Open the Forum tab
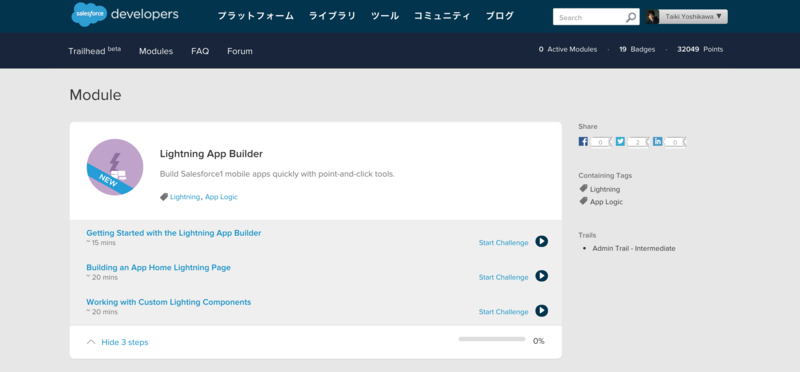Image resolution: width=800 pixels, height=372 pixels. click(240, 51)
